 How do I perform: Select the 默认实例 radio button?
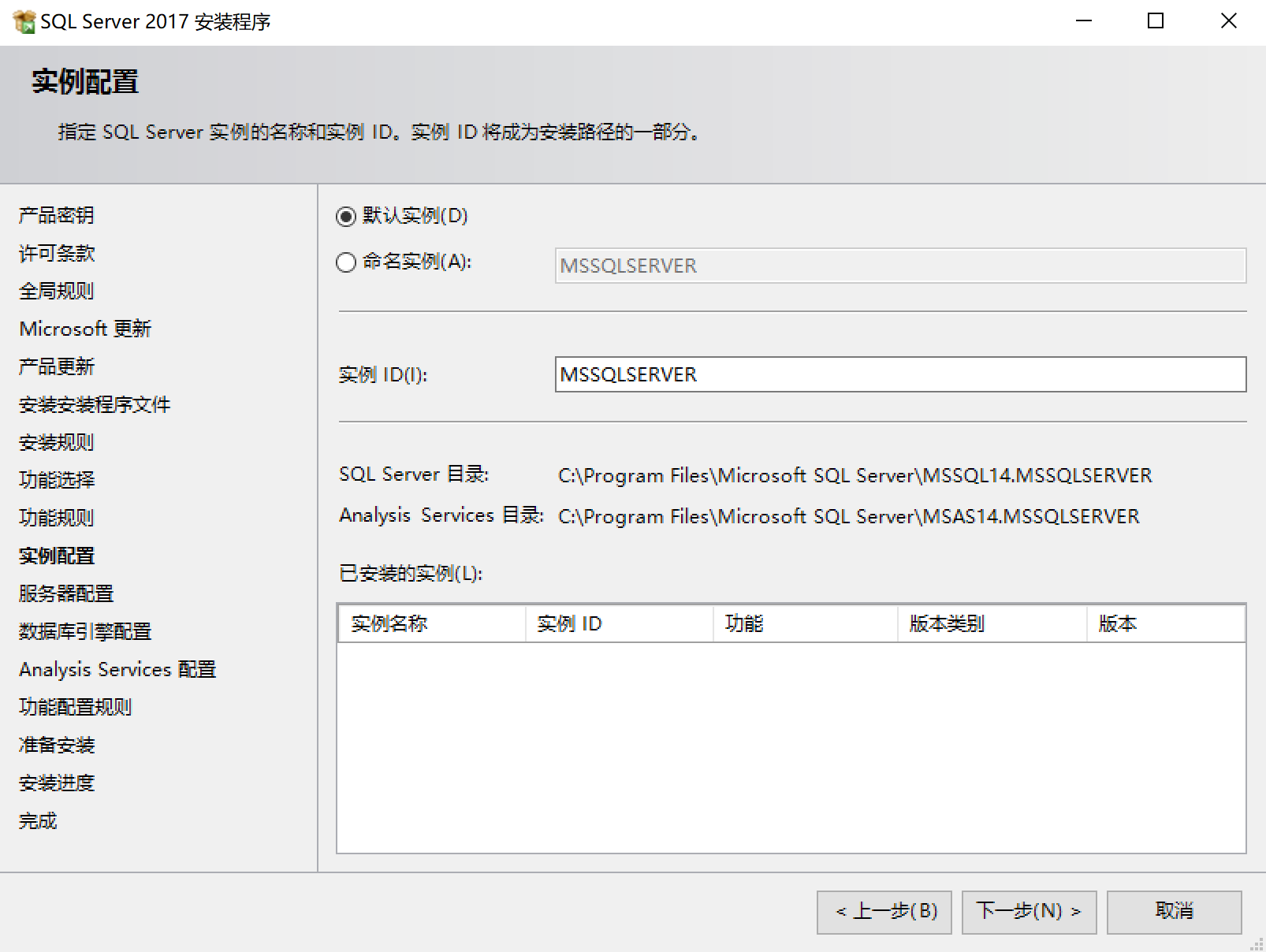pyautogui.click(x=345, y=215)
